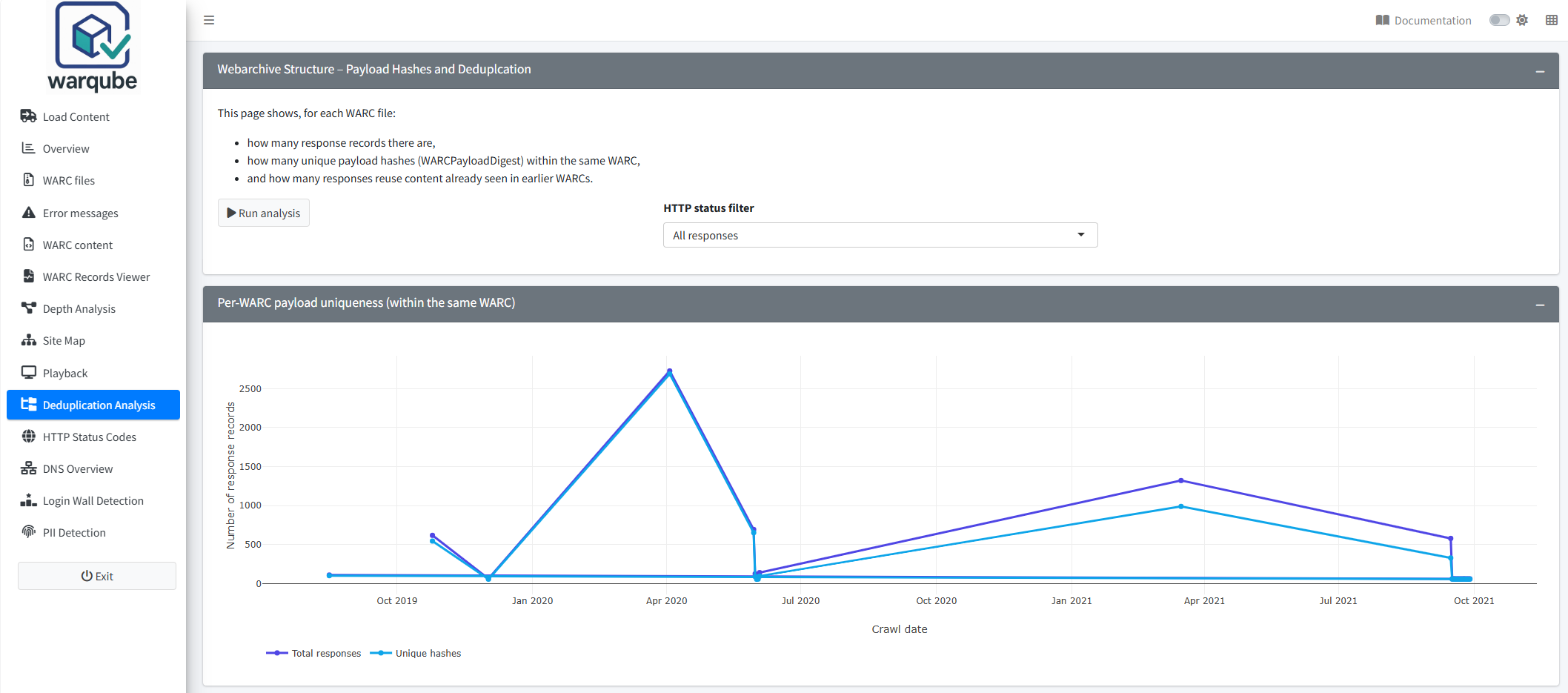Click the Apr 2020 peak data point
The width and height of the screenshot is (1568, 693).
tap(669, 371)
